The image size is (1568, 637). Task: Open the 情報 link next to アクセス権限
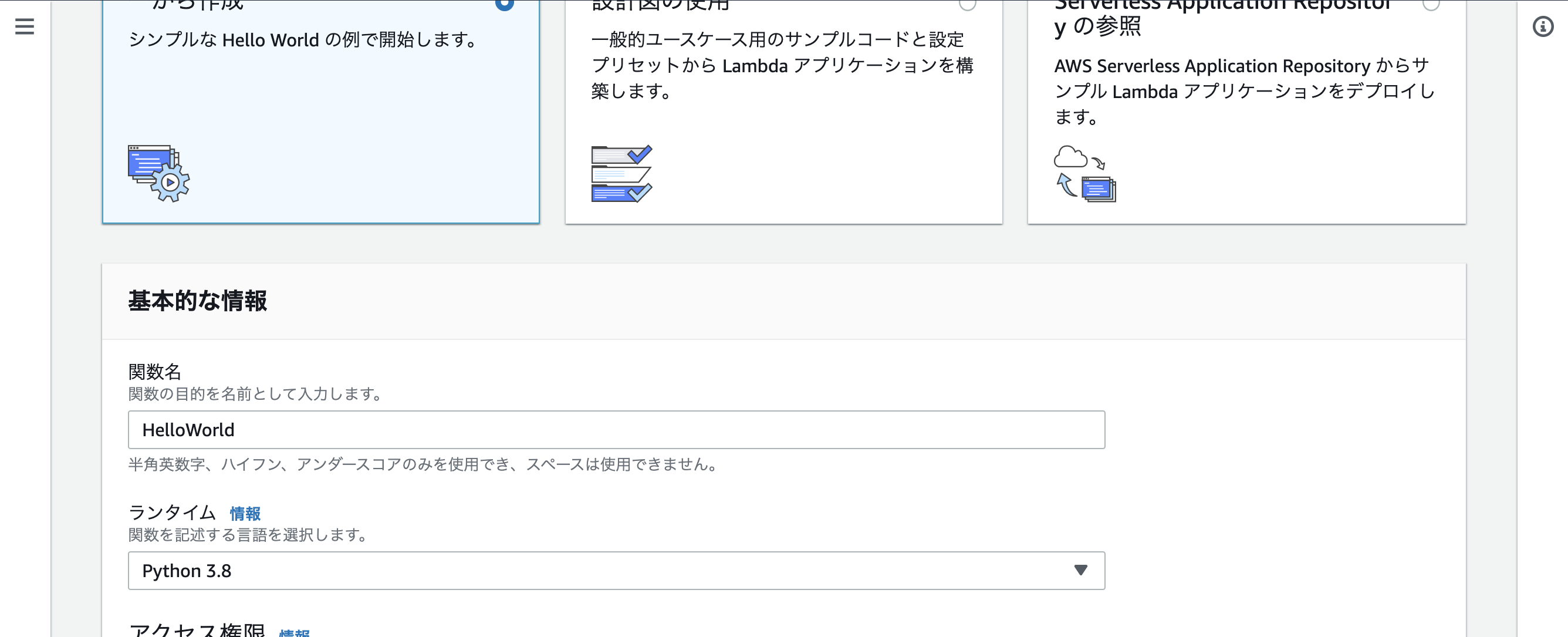coord(293,634)
